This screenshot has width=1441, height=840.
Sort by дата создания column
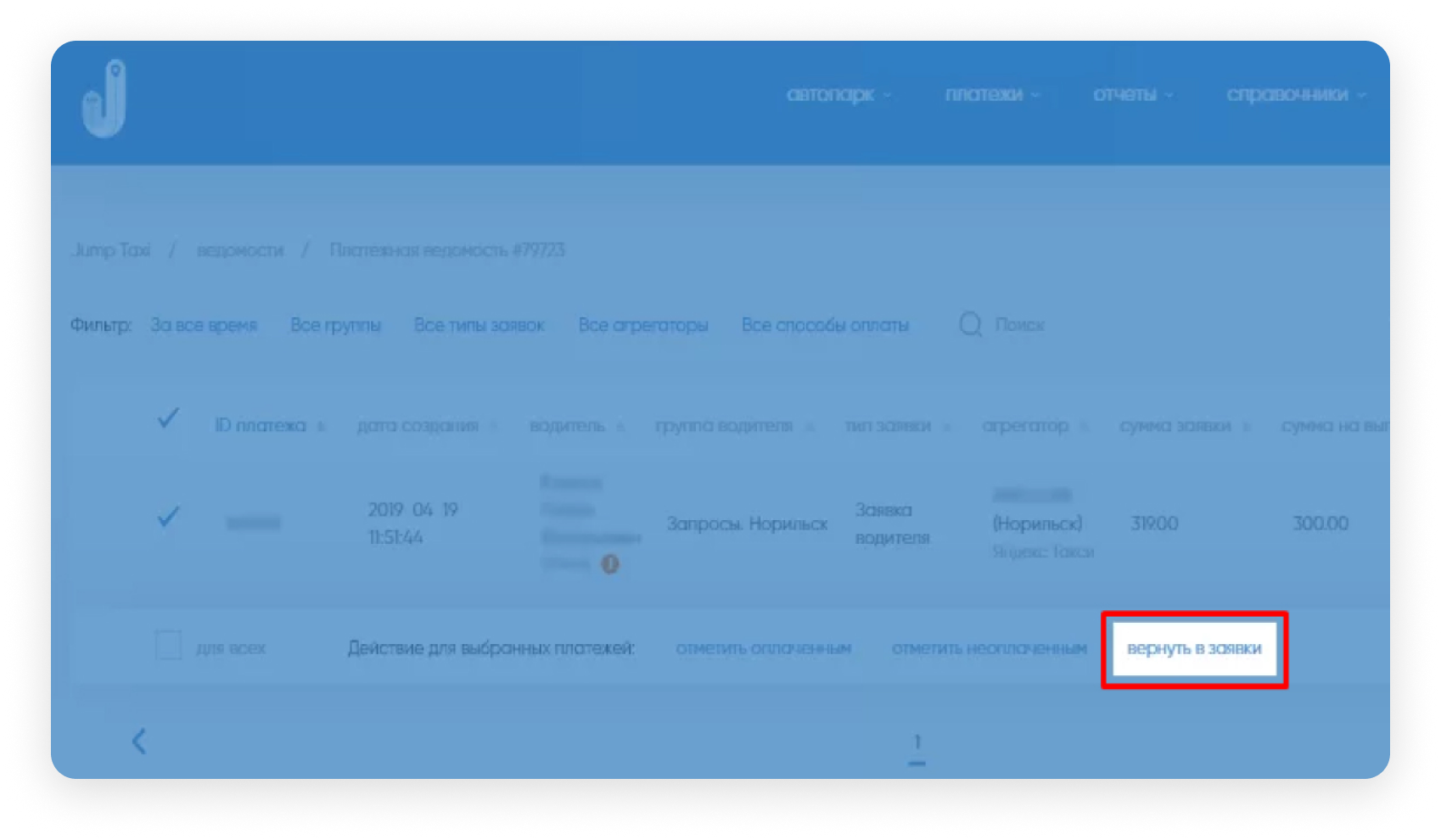(418, 426)
